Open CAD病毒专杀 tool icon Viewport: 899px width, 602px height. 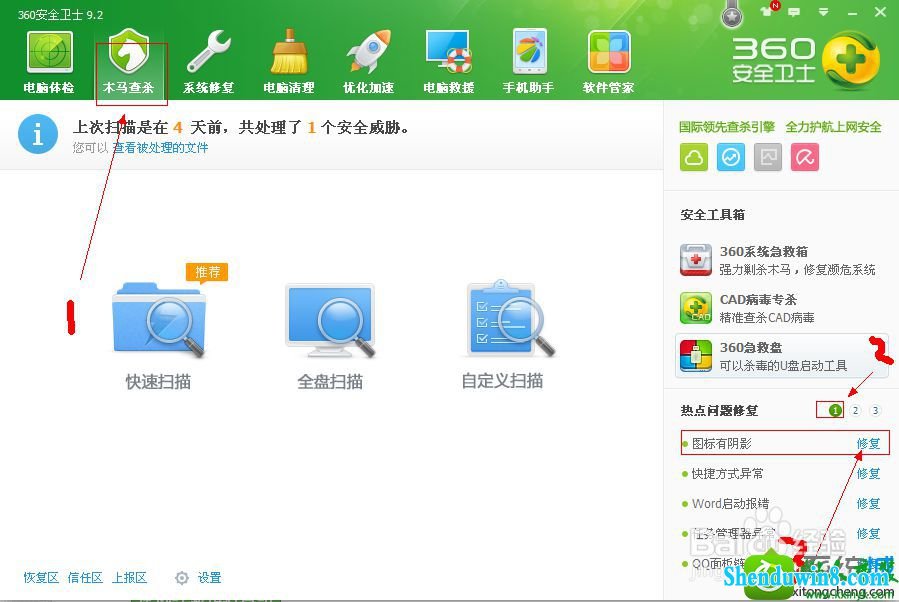click(x=696, y=308)
